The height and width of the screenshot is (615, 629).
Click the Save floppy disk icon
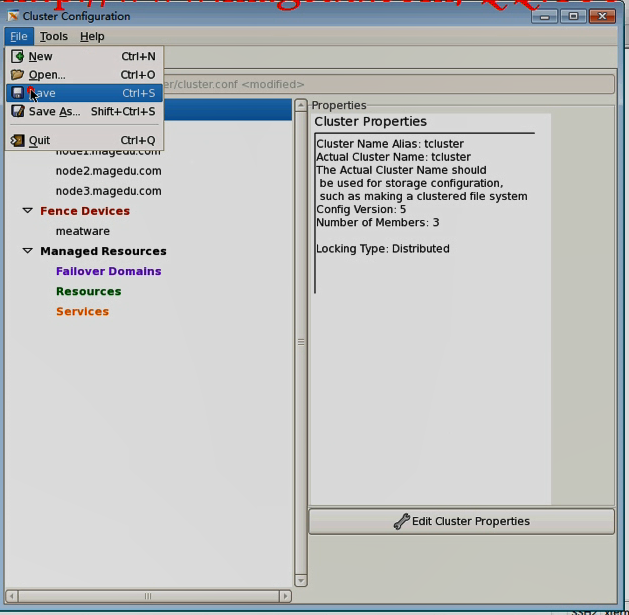[x=17, y=93]
